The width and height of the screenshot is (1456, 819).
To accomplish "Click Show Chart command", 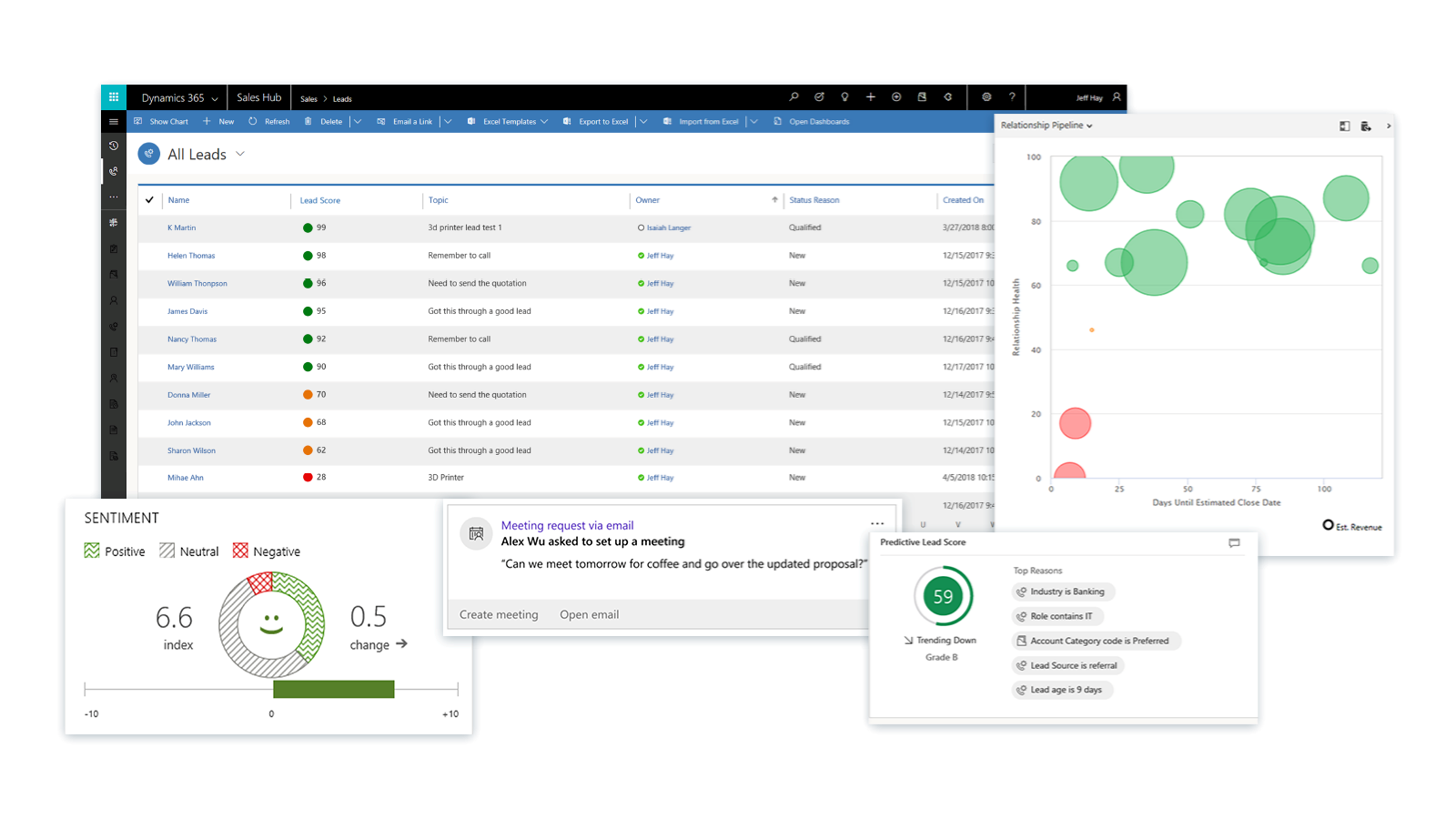I will click(161, 122).
